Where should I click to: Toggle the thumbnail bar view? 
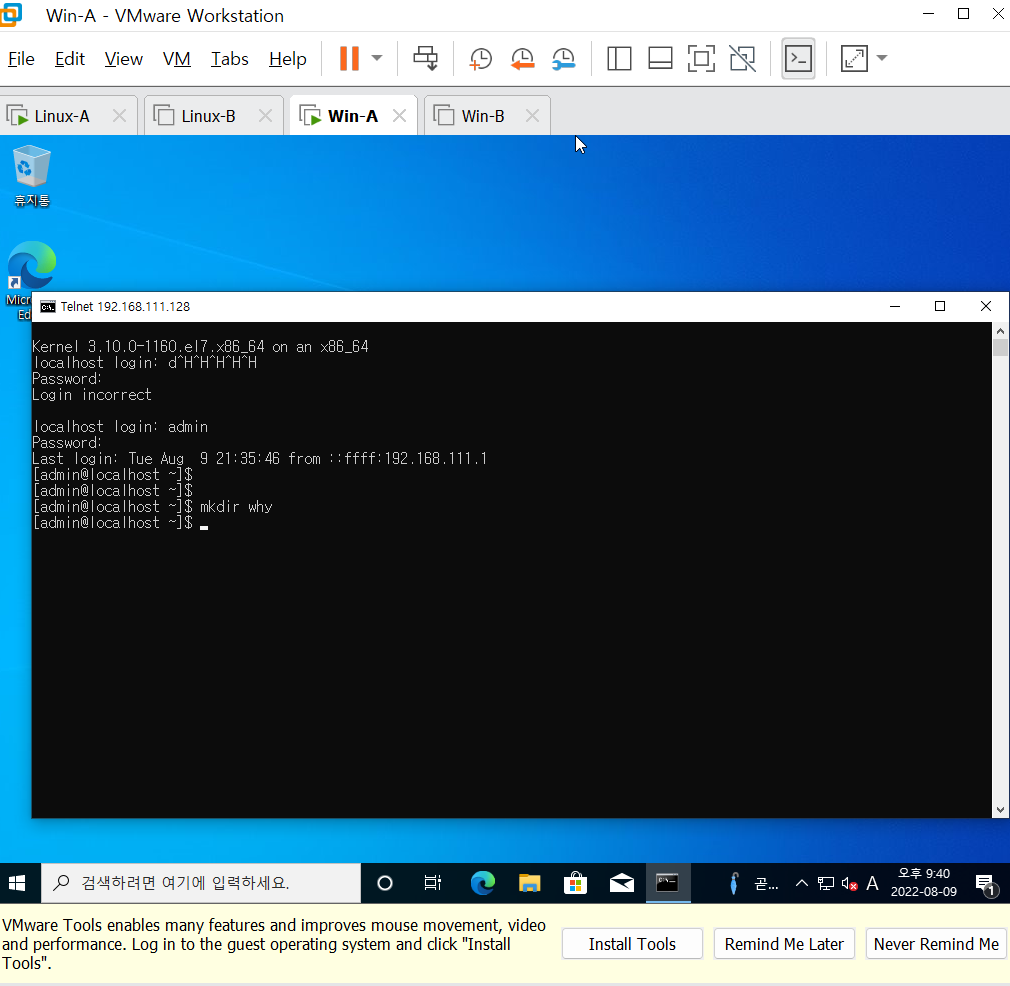click(660, 59)
